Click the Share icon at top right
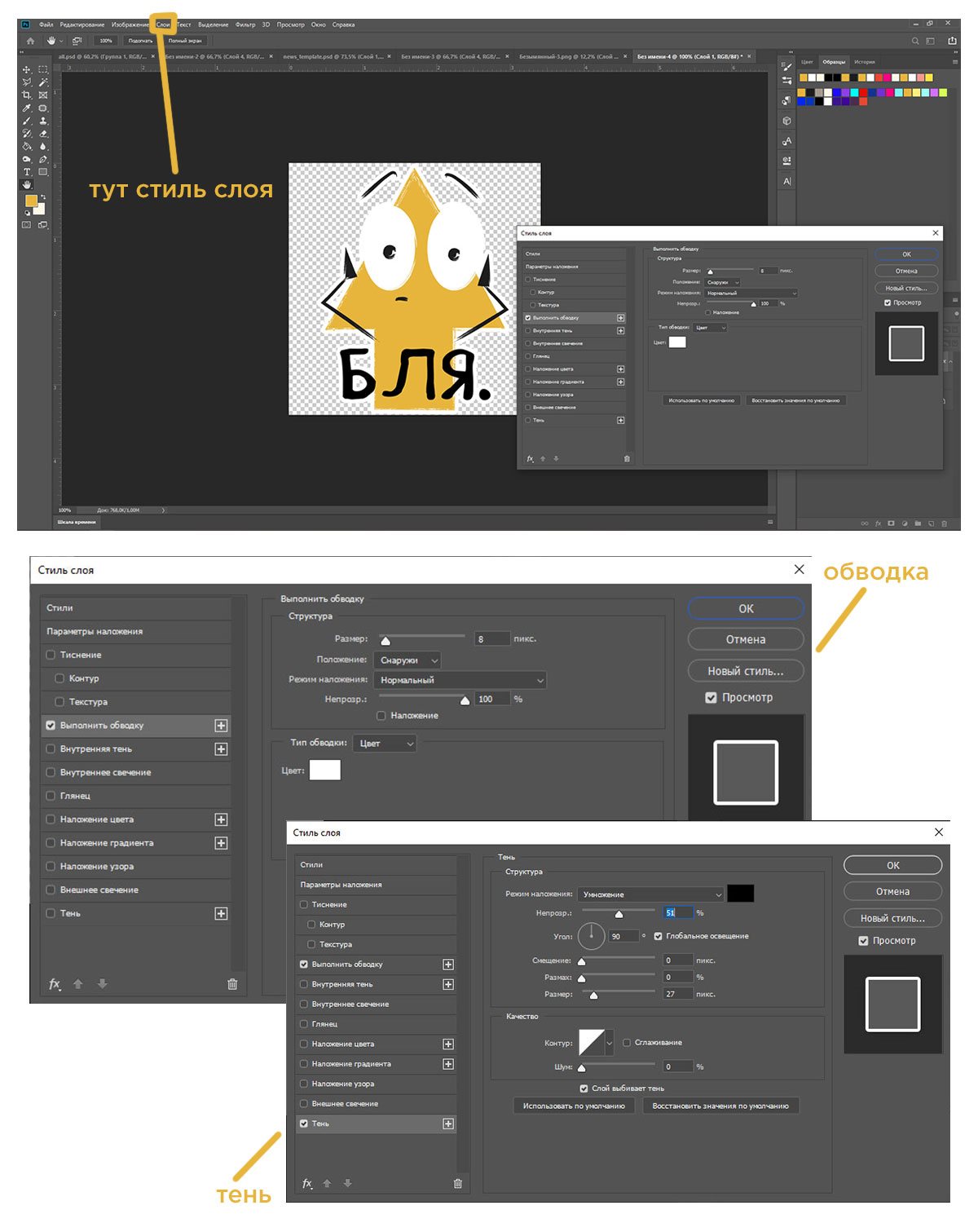Image resolution: width=978 pixels, height=1232 pixels. (952, 41)
